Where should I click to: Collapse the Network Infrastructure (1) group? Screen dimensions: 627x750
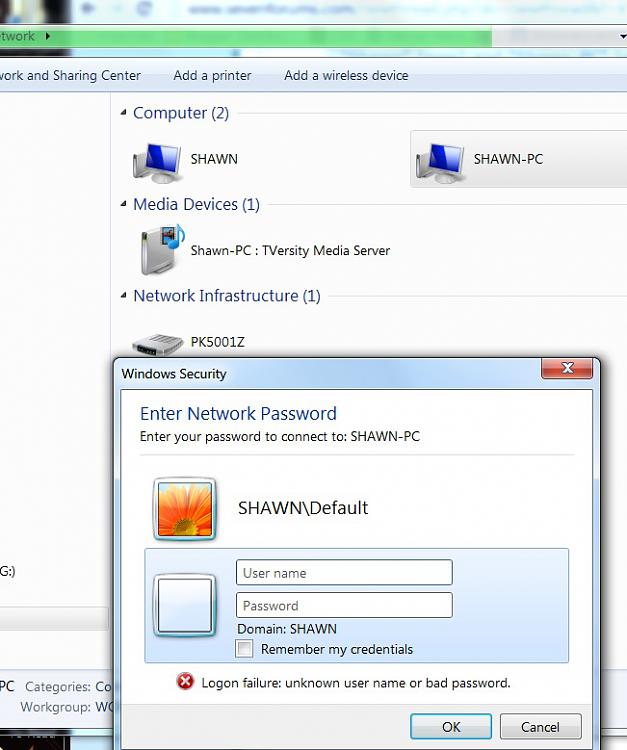pyautogui.click(x=123, y=295)
